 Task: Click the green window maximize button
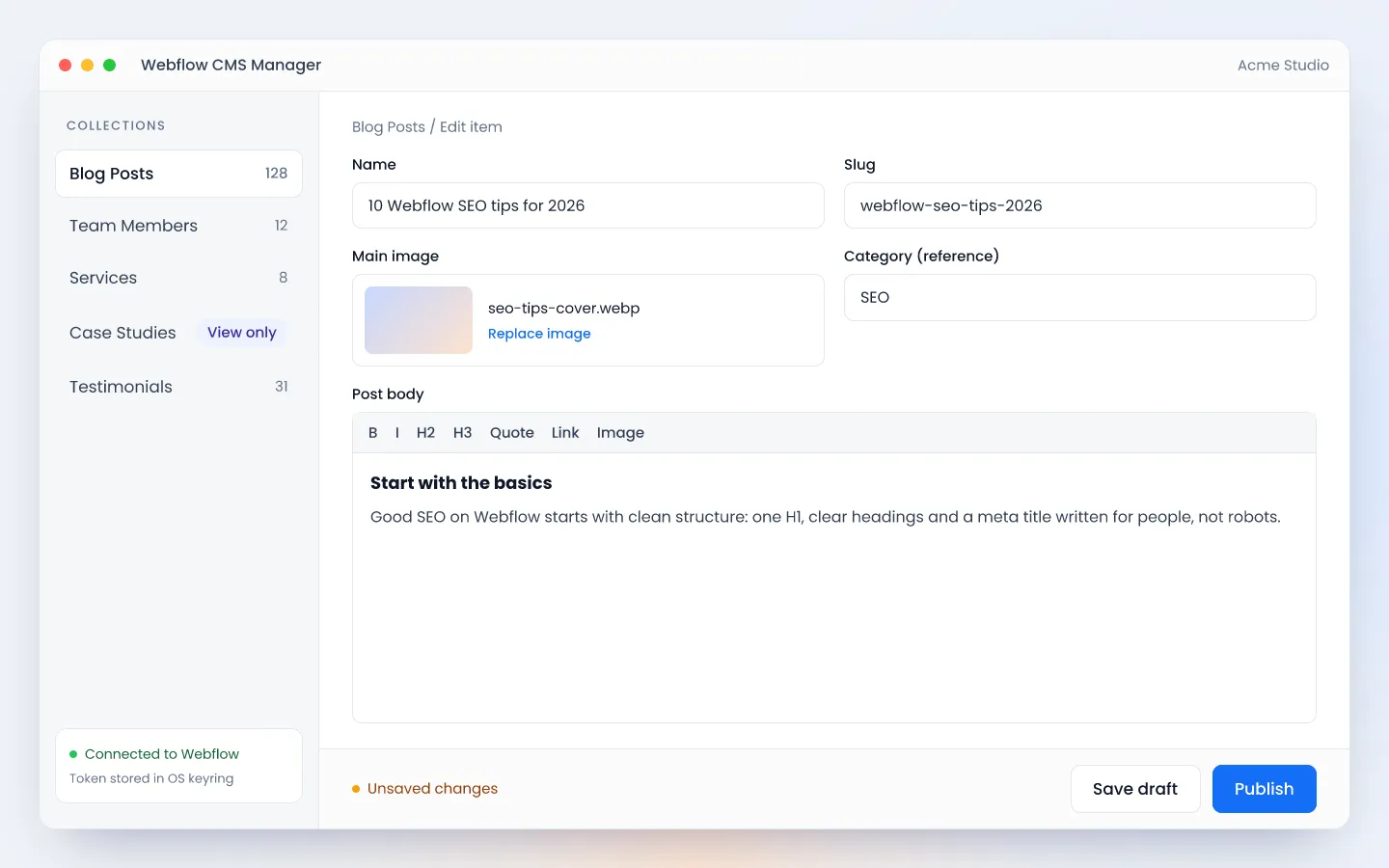110,66
